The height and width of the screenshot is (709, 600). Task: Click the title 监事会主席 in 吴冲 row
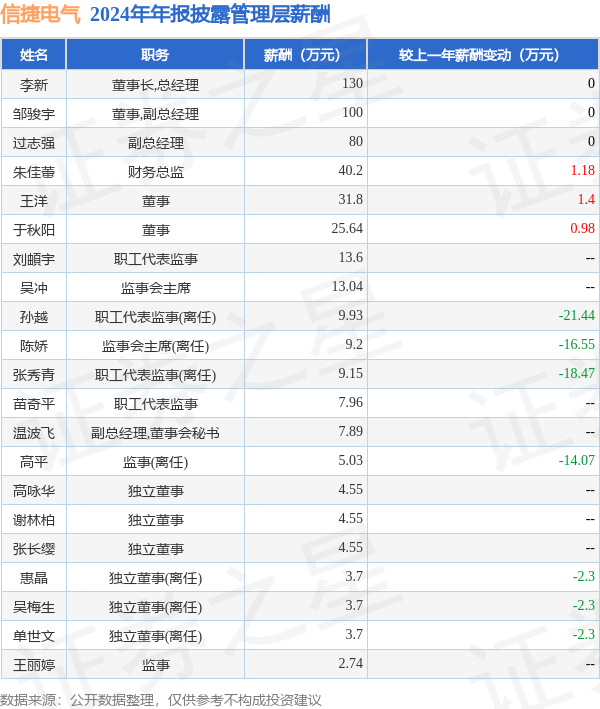155,288
